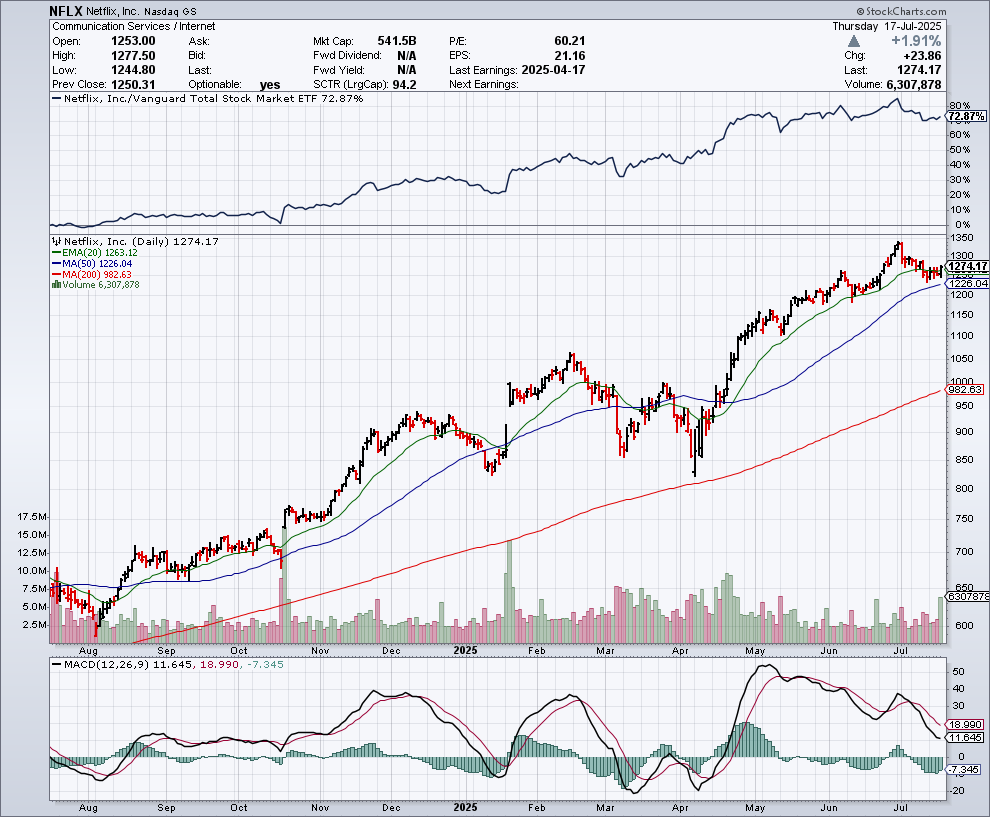
Task: Click the 72.87% marker on the relative-strength axis
Action: pyautogui.click(x=966, y=116)
